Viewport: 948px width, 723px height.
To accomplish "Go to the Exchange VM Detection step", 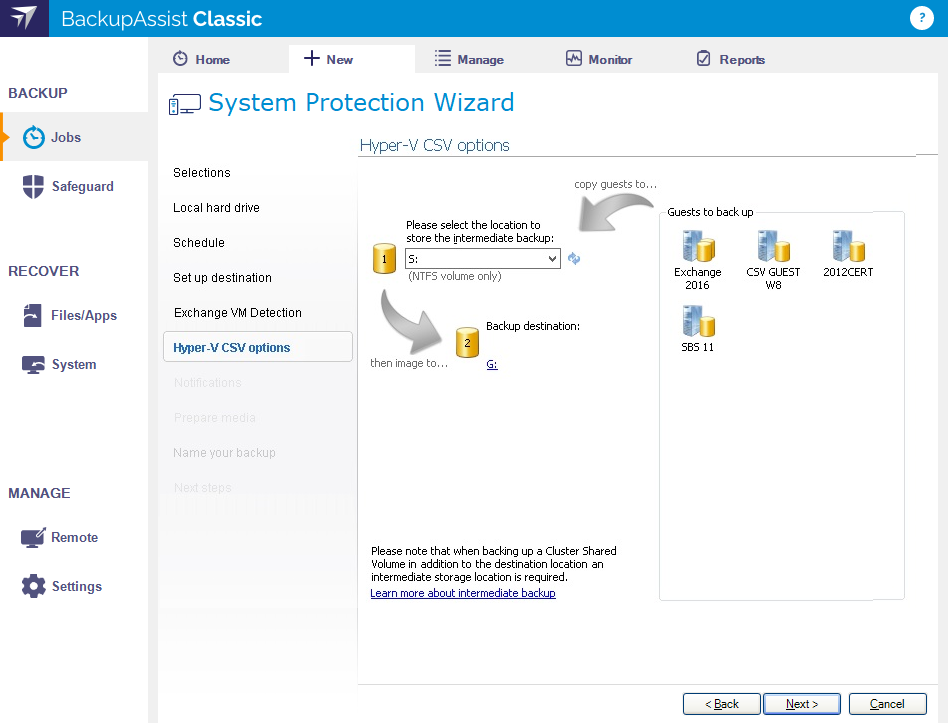I will pos(238,313).
